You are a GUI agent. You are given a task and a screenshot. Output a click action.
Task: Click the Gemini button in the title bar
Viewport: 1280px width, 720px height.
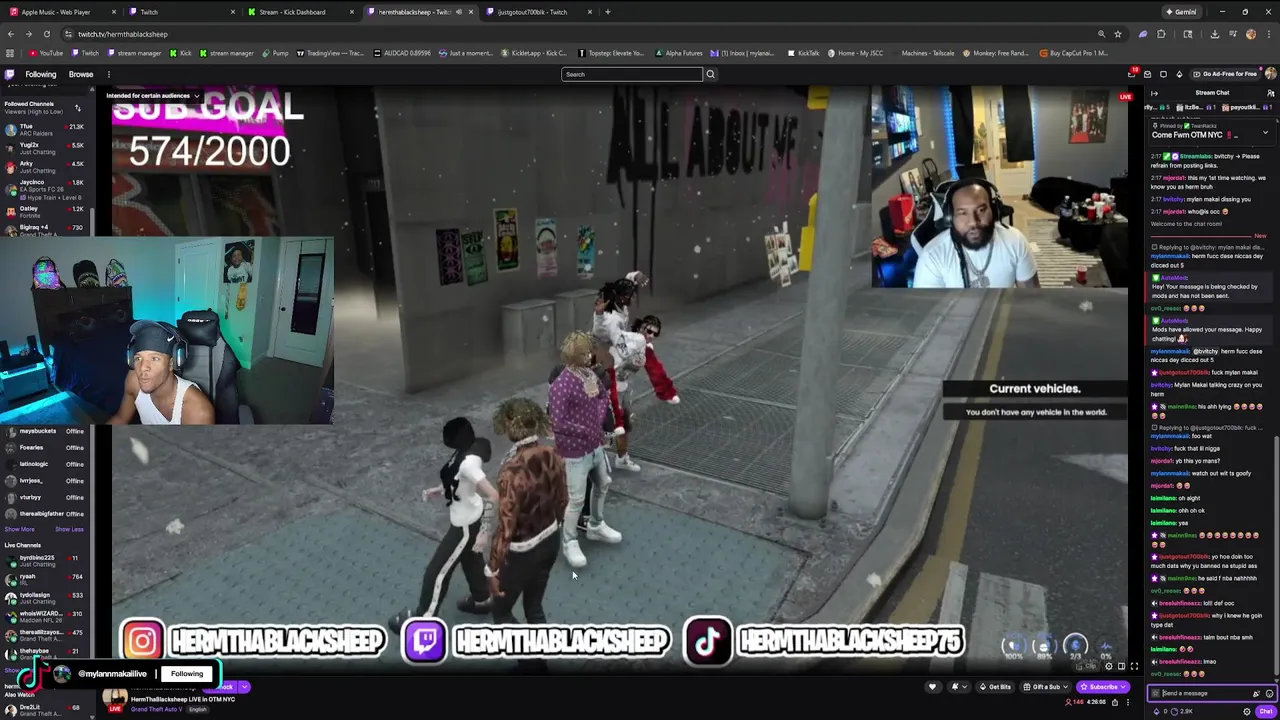point(1181,12)
